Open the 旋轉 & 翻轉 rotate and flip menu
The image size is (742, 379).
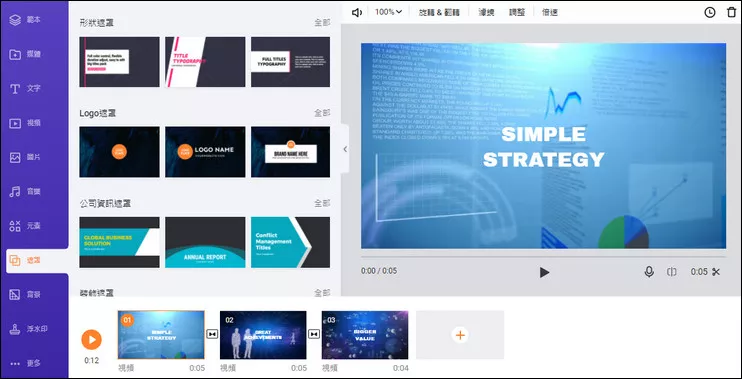(439, 12)
